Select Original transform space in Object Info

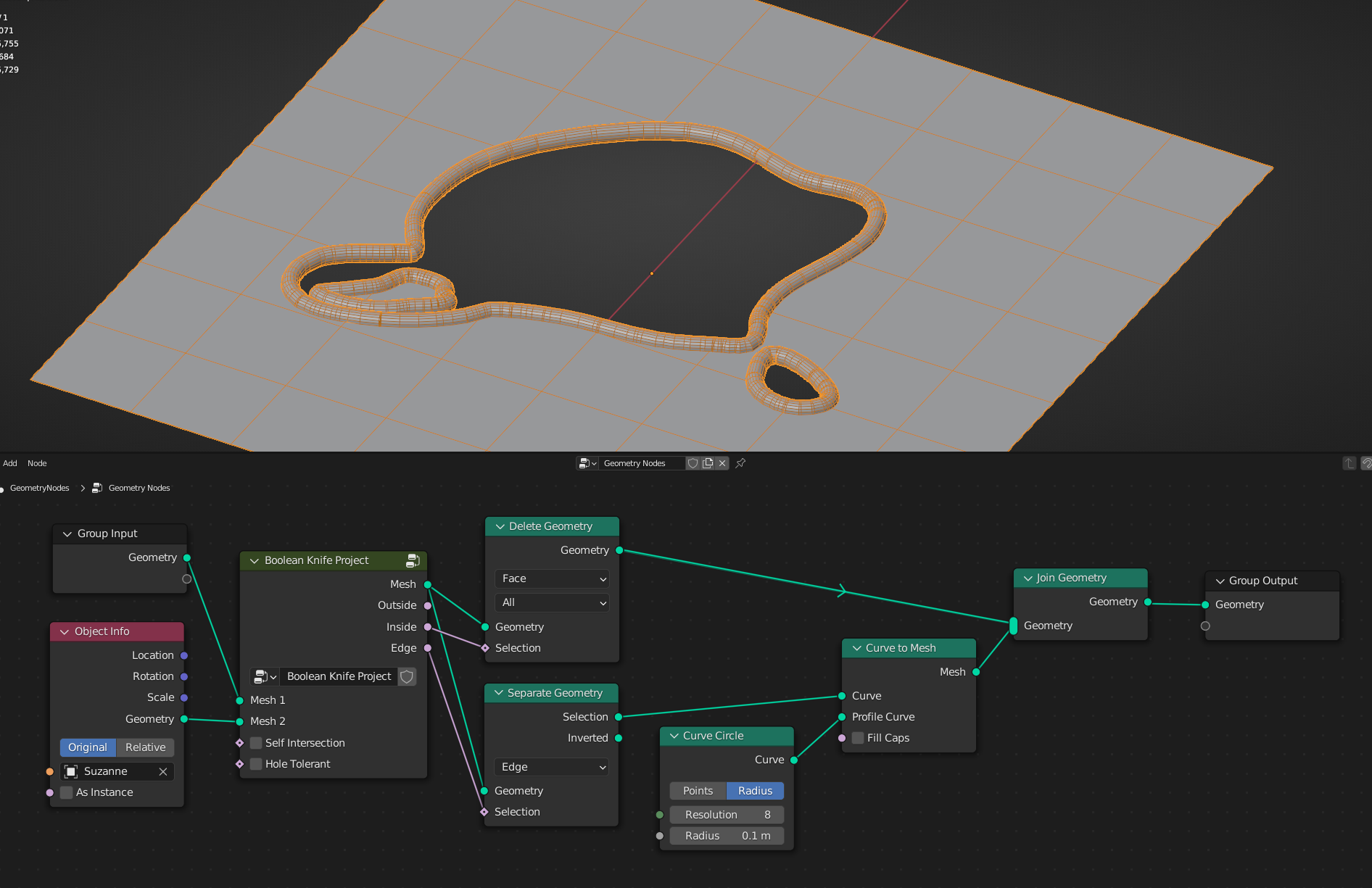tap(88, 747)
